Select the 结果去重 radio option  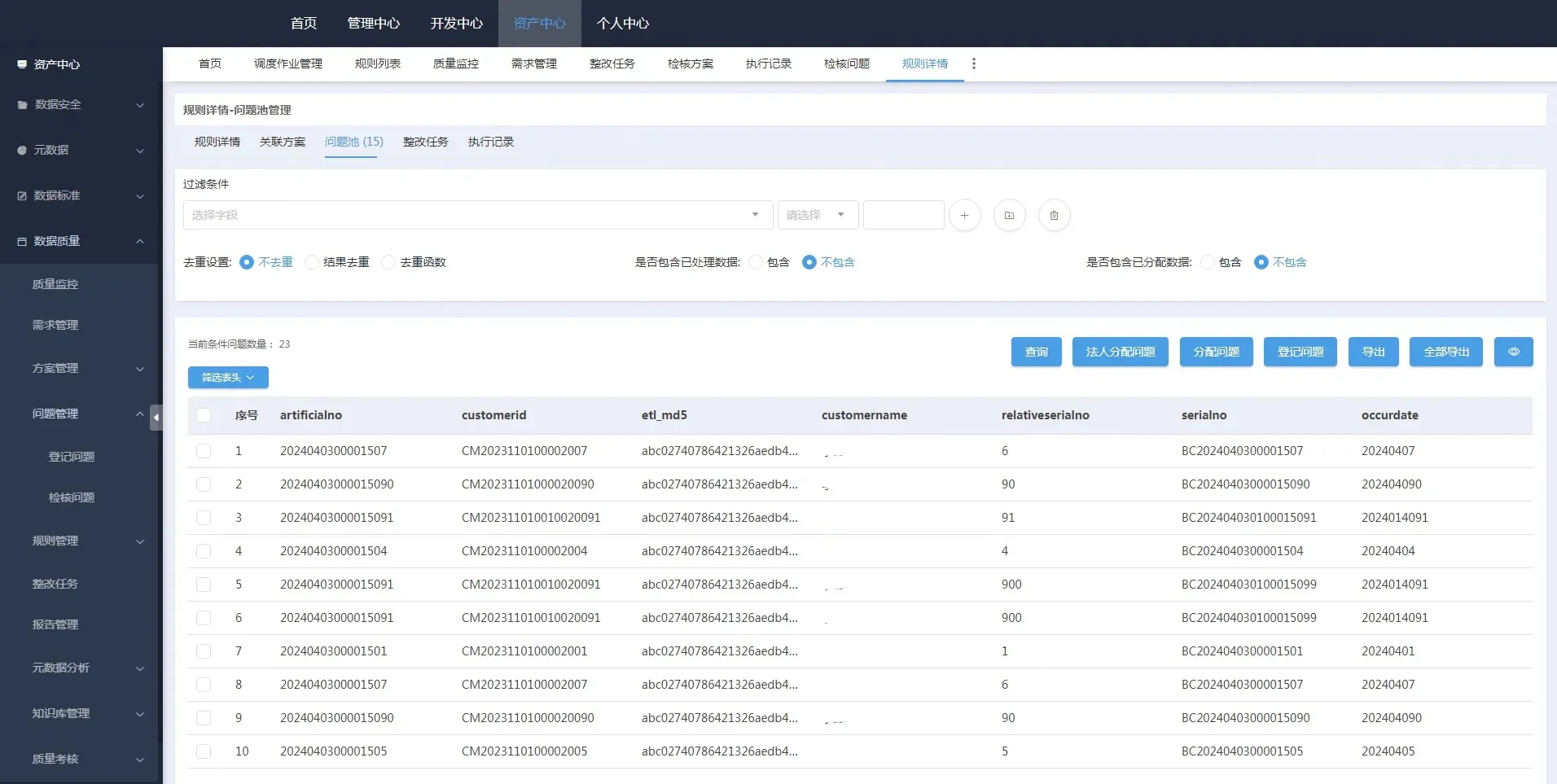click(x=312, y=262)
